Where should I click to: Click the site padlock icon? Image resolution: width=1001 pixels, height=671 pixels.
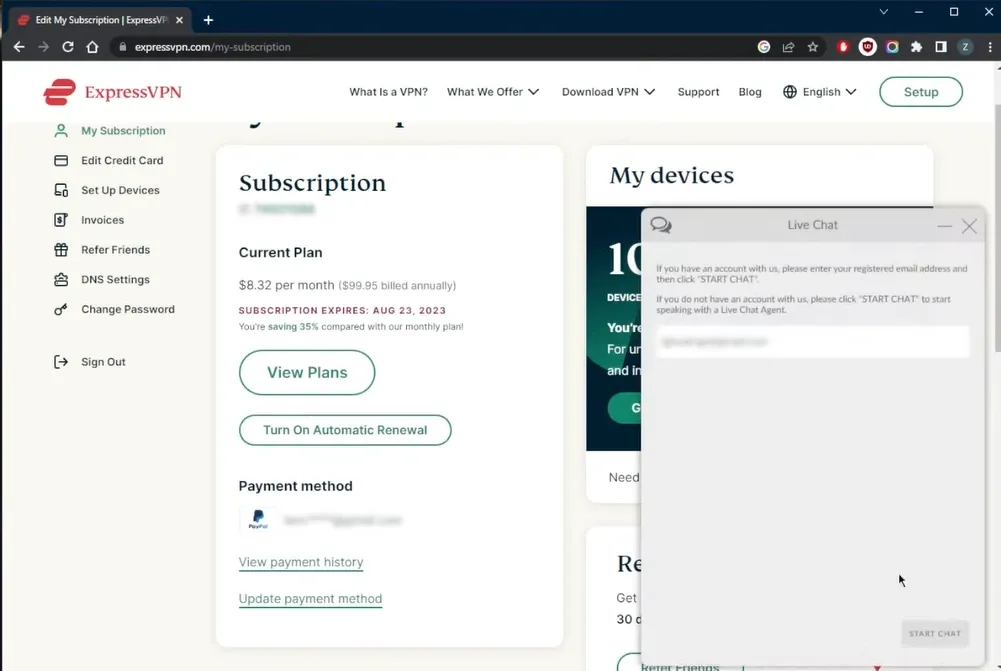[123, 47]
